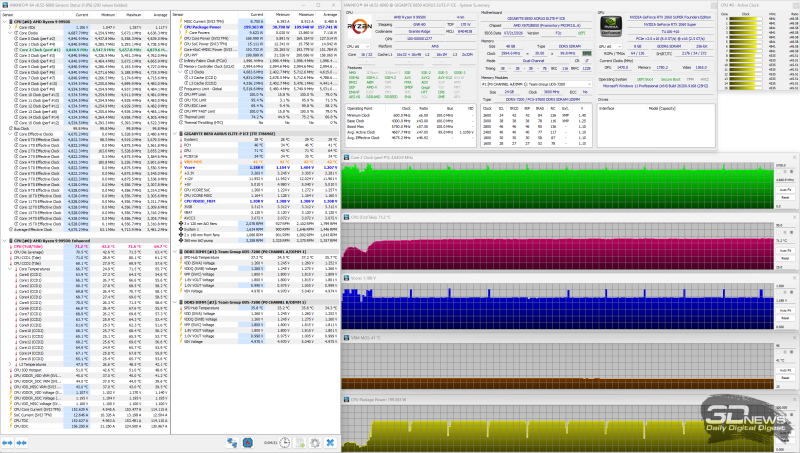
Task: Click the Average column header in left pane
Action: (156, 15)
